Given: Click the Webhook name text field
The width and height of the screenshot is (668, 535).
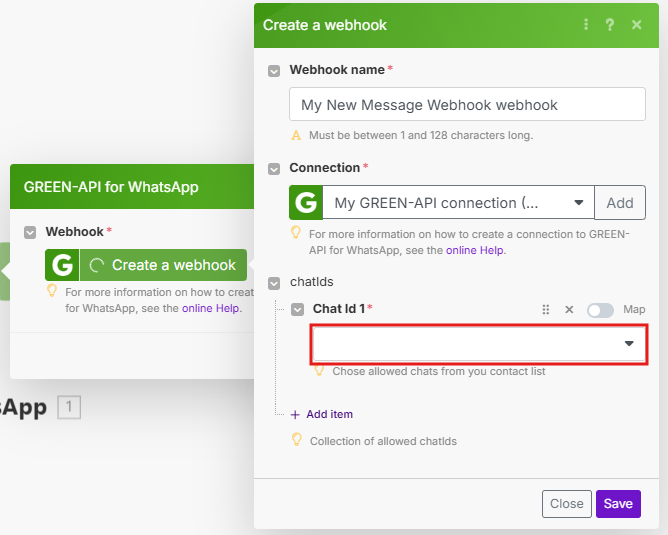Looking at the screenshot, I should pos(467,105).
